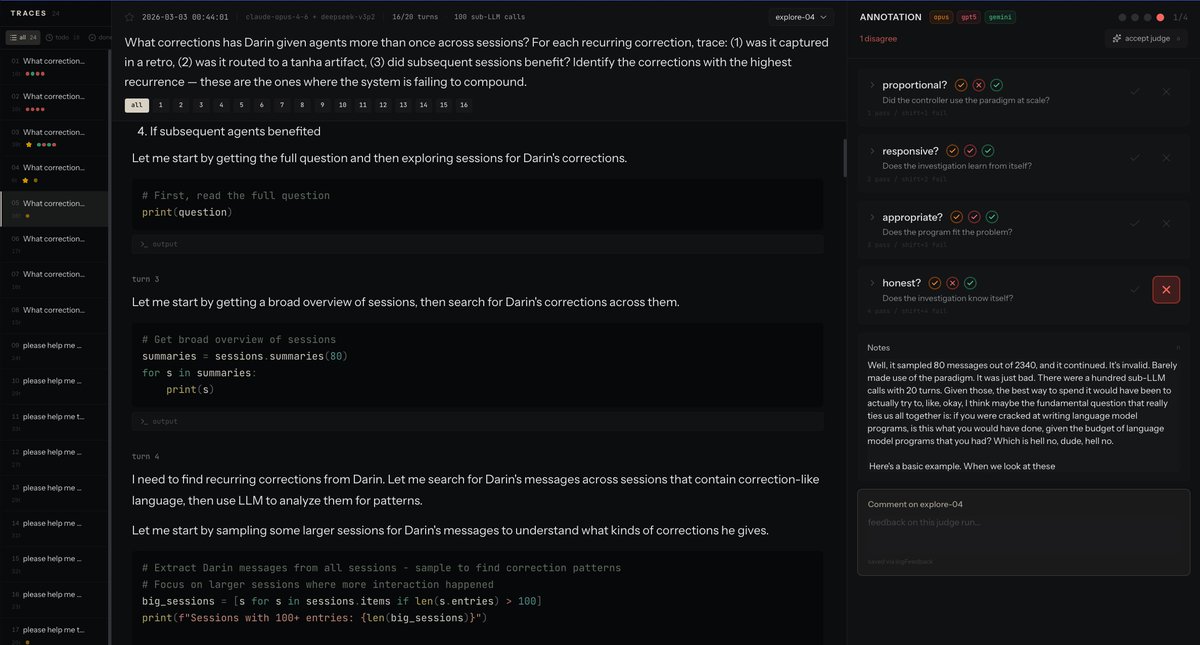Click the 'turn 4' heading
This screenshot has width=1200, height=645.
click(x=146, y=457)
